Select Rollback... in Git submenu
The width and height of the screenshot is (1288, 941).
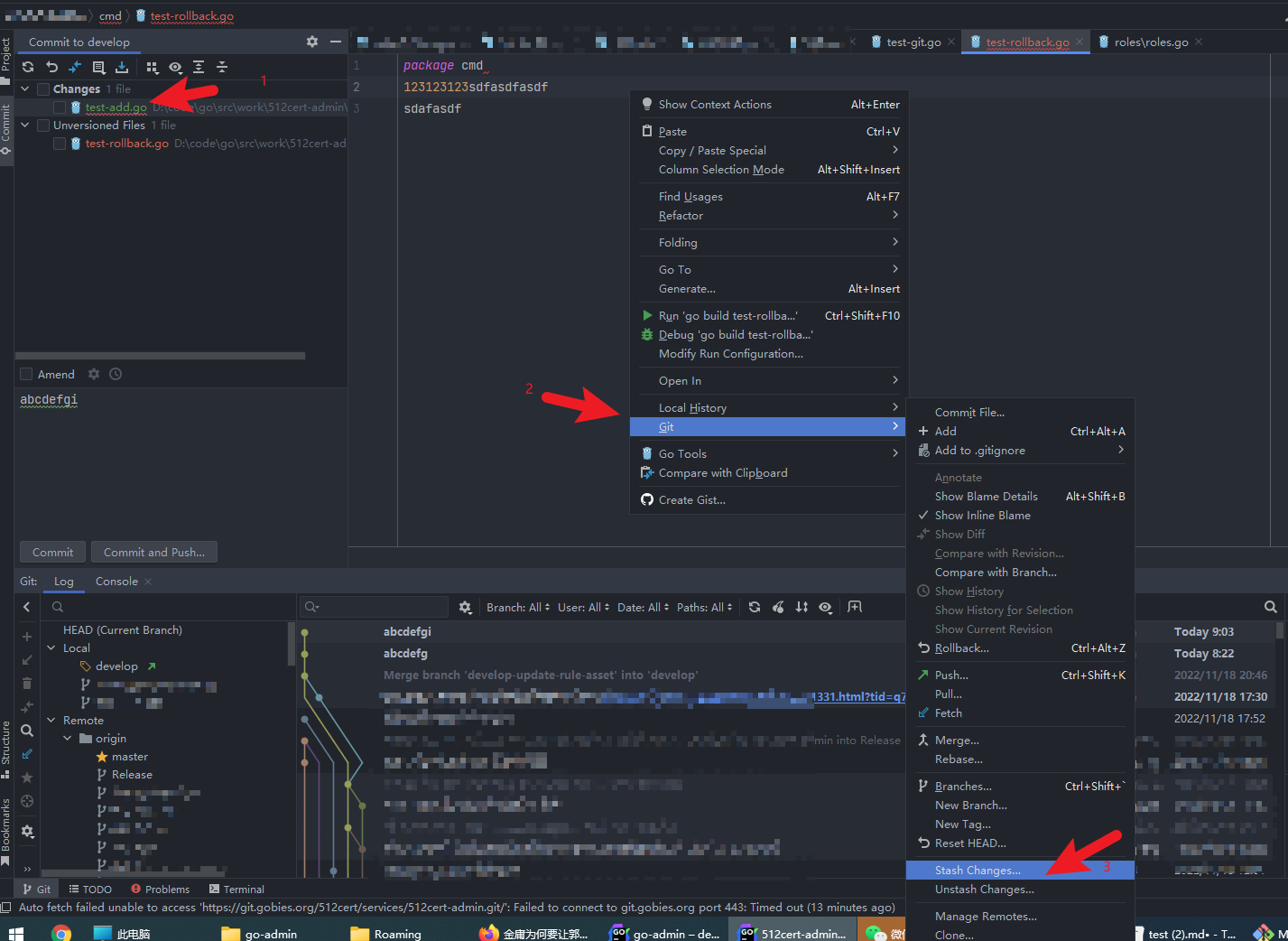pos(1020,648)
